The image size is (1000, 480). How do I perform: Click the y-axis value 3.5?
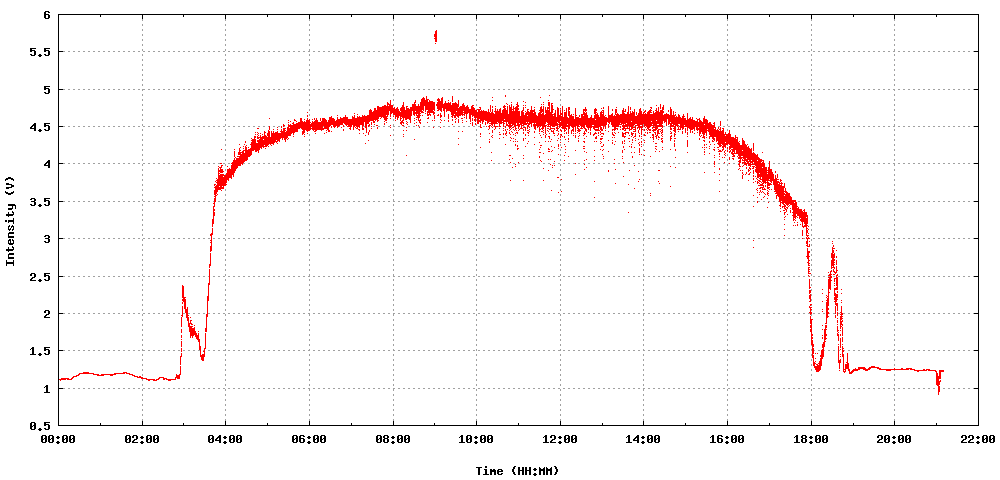[x=40, y=201]
